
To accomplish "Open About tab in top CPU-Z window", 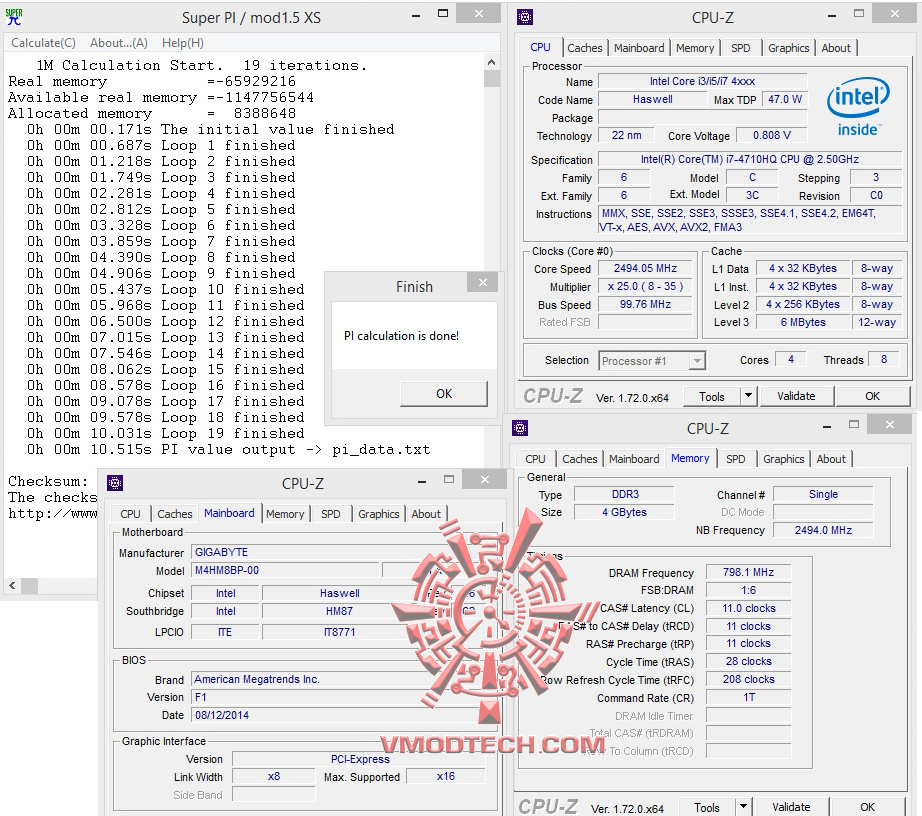I will (836, 48).
